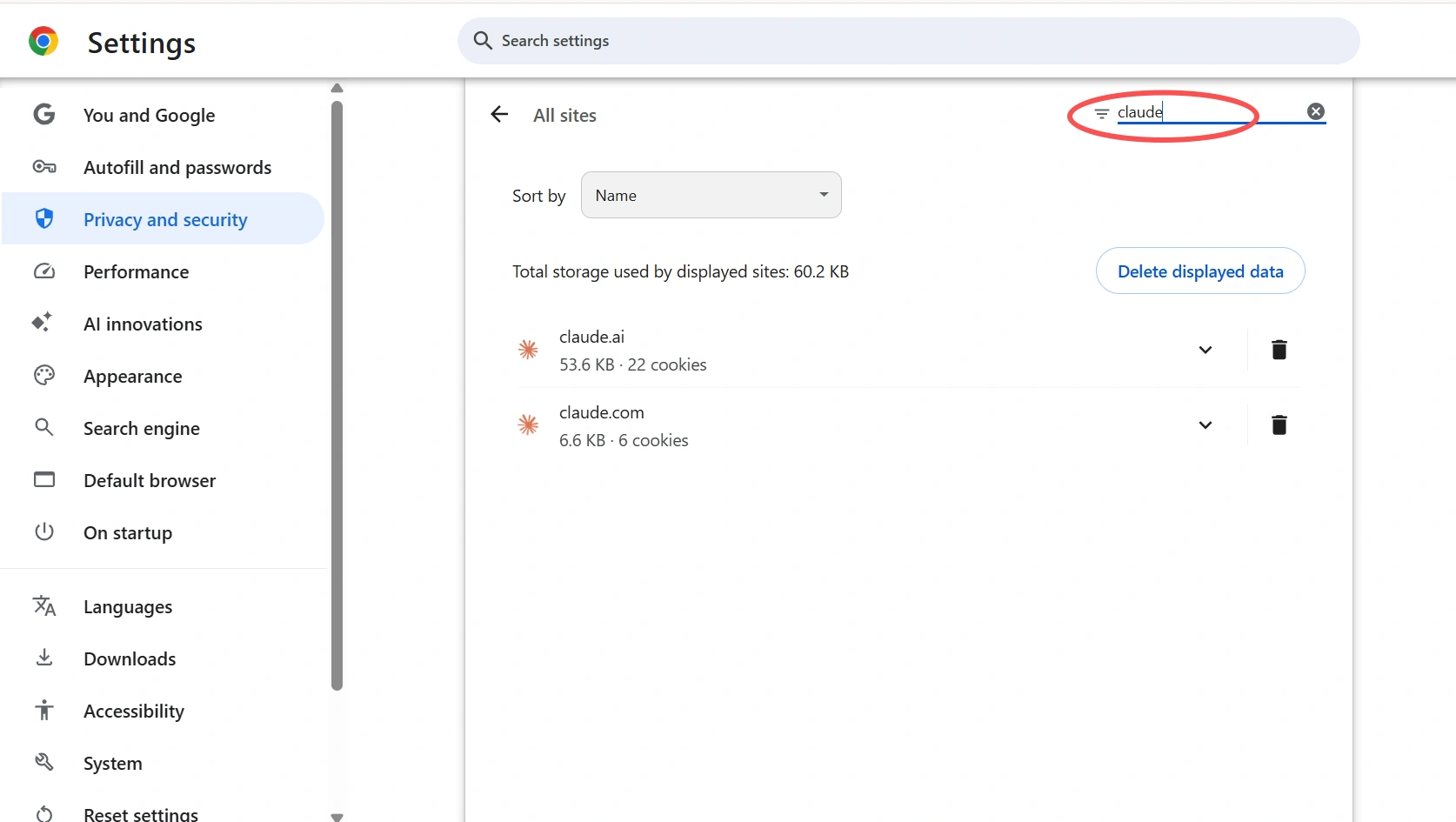Image resolution: width=1456 pixels, height=822 pixels.
Task: Click the claude.com favicon
Action: coord(528,424)
